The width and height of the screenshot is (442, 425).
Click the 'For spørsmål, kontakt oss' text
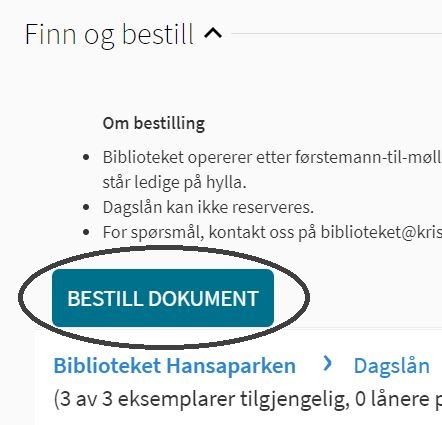pos(209,232)
